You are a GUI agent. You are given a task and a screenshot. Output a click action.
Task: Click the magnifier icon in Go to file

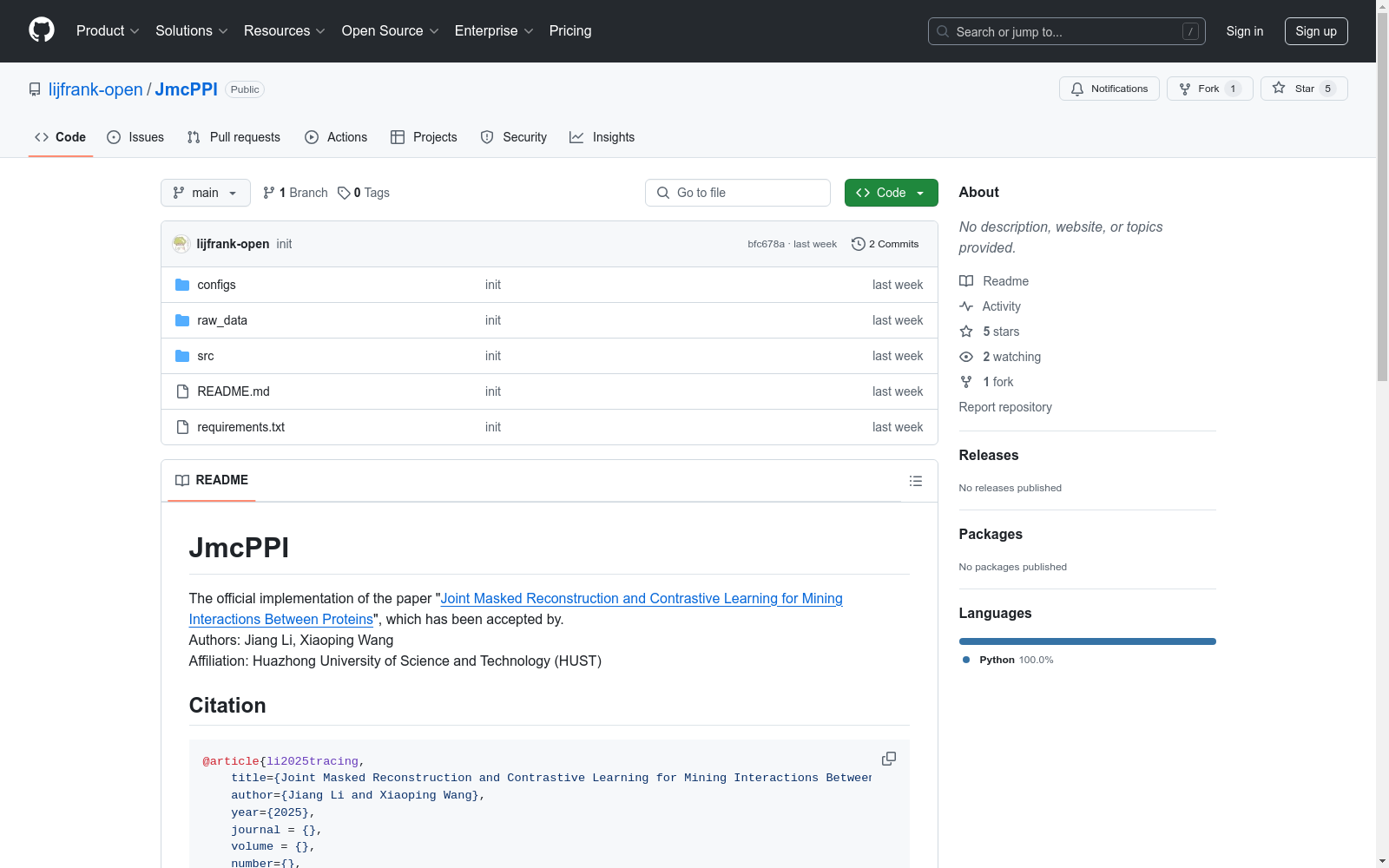click(x=663, y=193)
